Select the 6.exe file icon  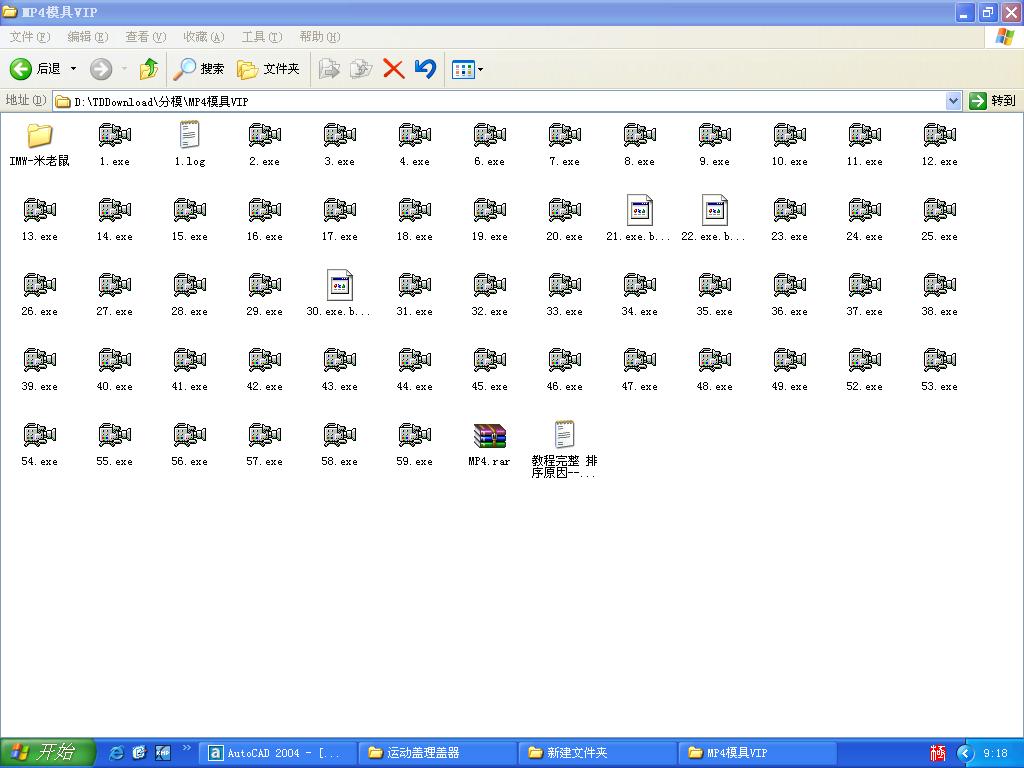489,135
